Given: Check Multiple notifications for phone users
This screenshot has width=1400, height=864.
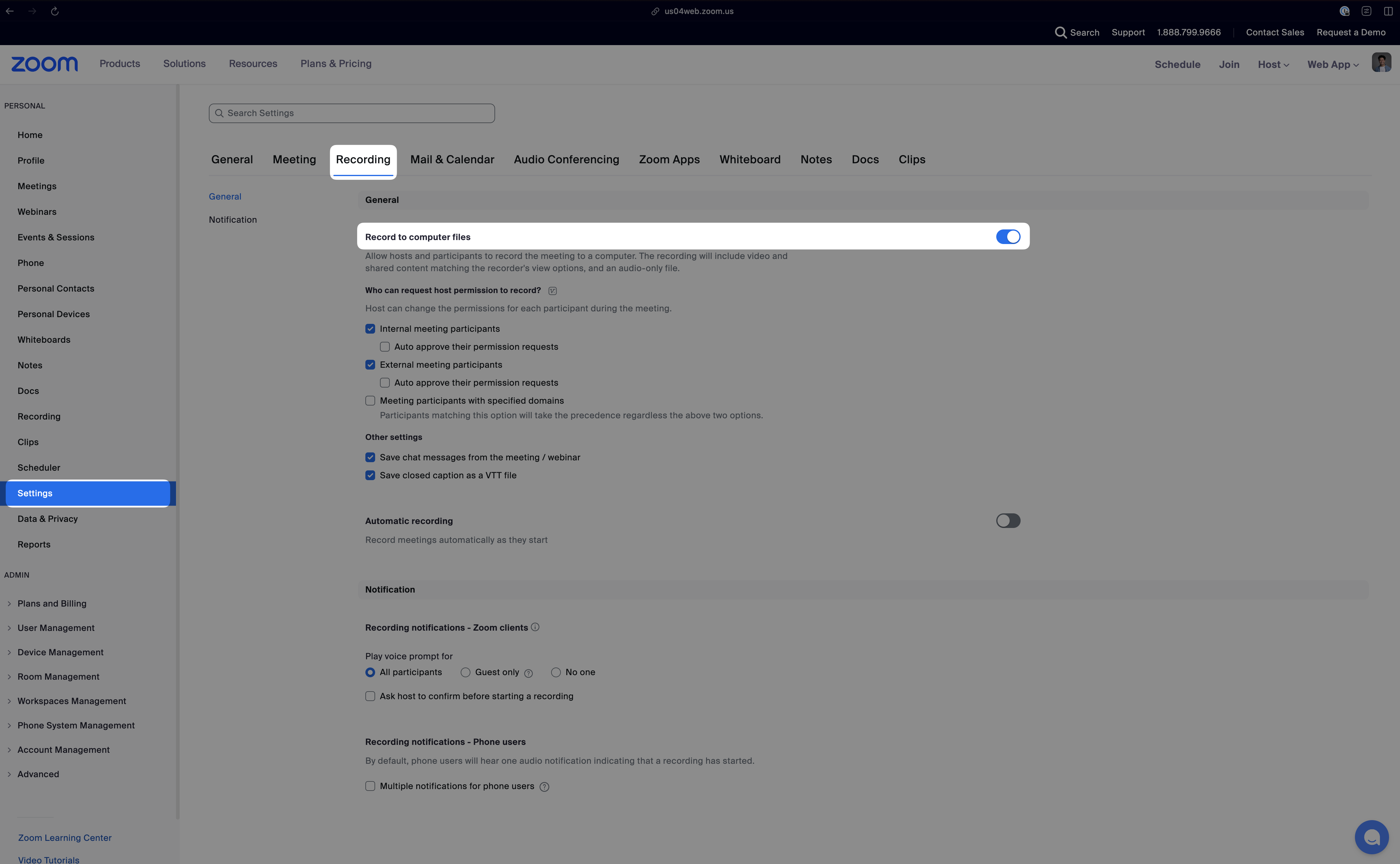Looking at the screenshot, I should [370, 786].
